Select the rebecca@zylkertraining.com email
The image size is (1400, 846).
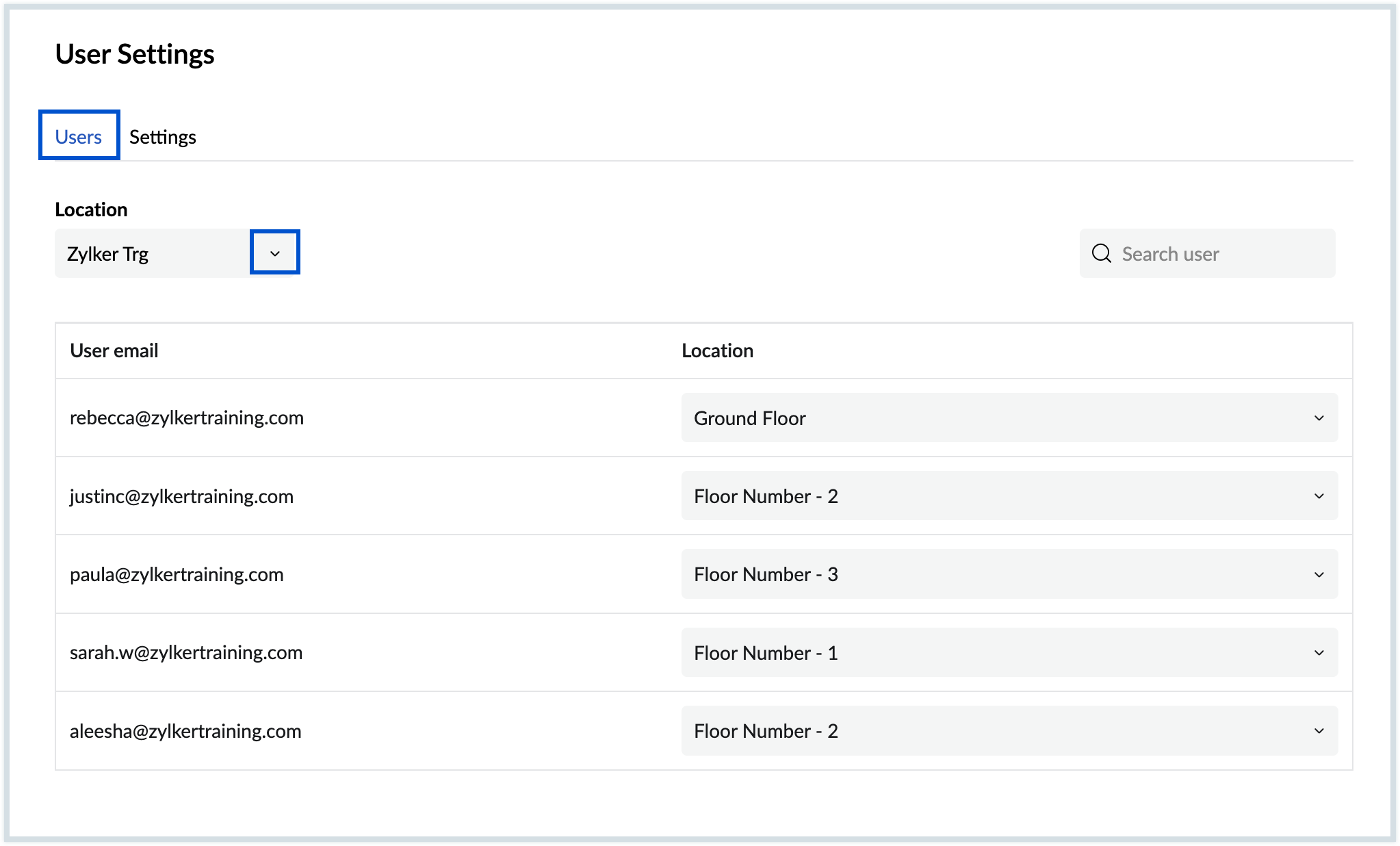click(186, 418)
